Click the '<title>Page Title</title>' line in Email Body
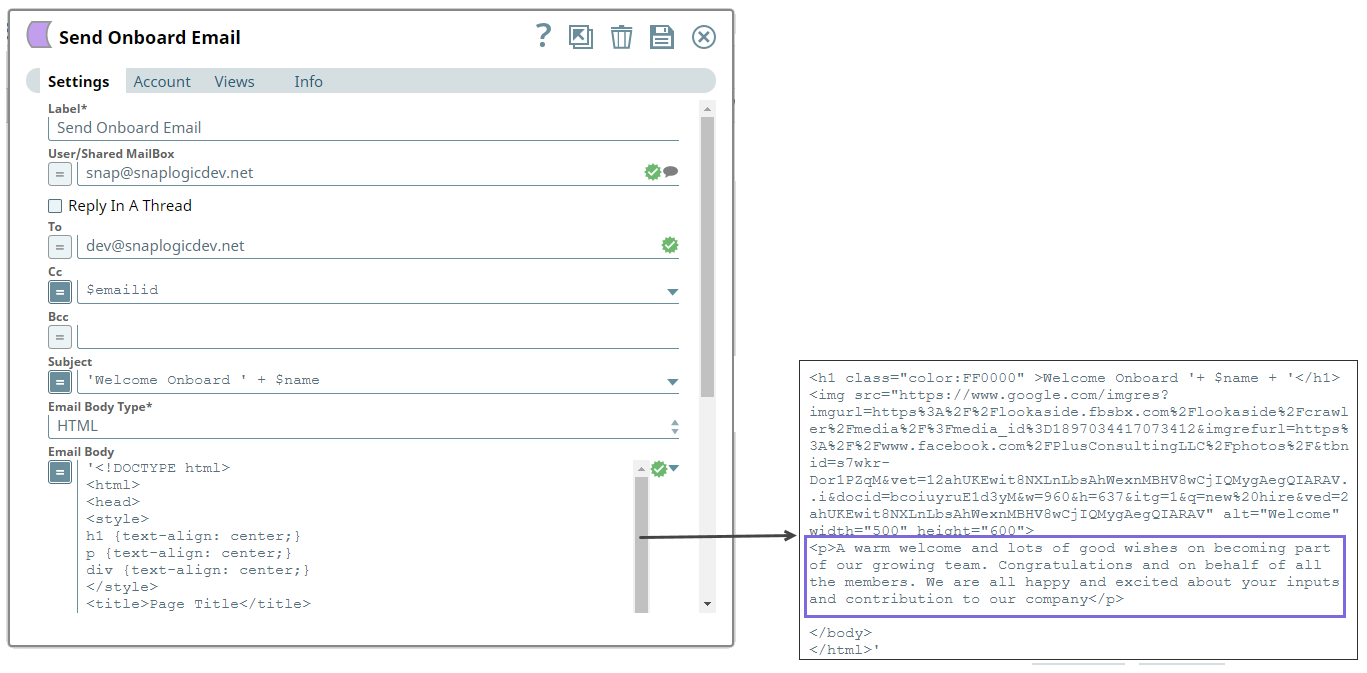 199,604
